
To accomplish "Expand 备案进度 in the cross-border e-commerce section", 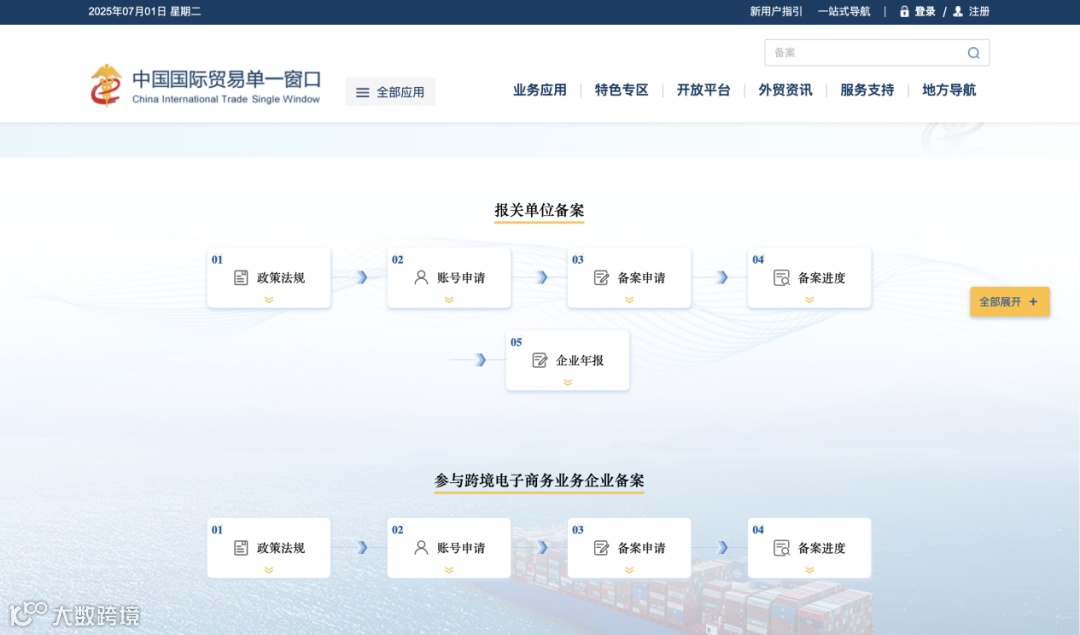I will click(809, 570).
